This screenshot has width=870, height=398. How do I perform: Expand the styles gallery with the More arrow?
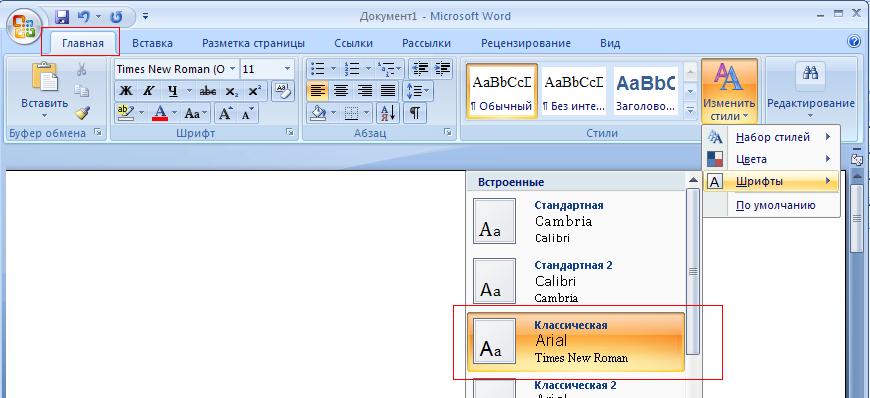tap(690, 110)
